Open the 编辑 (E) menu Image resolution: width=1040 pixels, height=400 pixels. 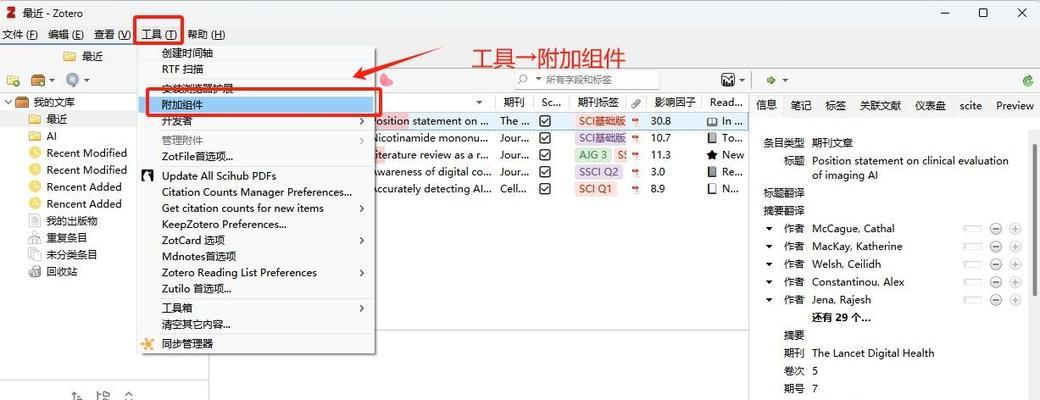pos(66,34)
